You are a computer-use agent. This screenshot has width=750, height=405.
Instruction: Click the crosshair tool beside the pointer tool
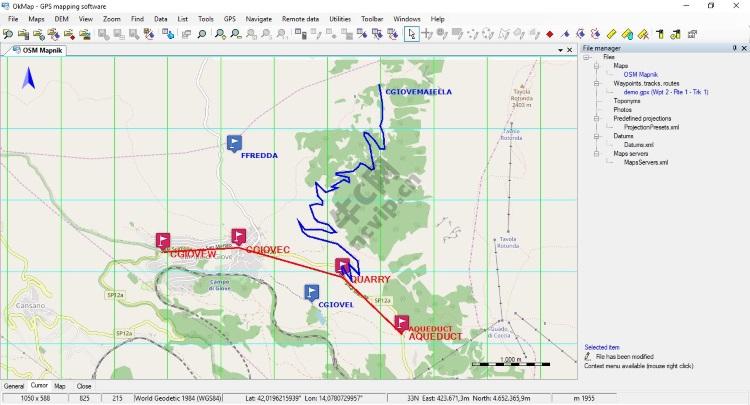[427, 34]
